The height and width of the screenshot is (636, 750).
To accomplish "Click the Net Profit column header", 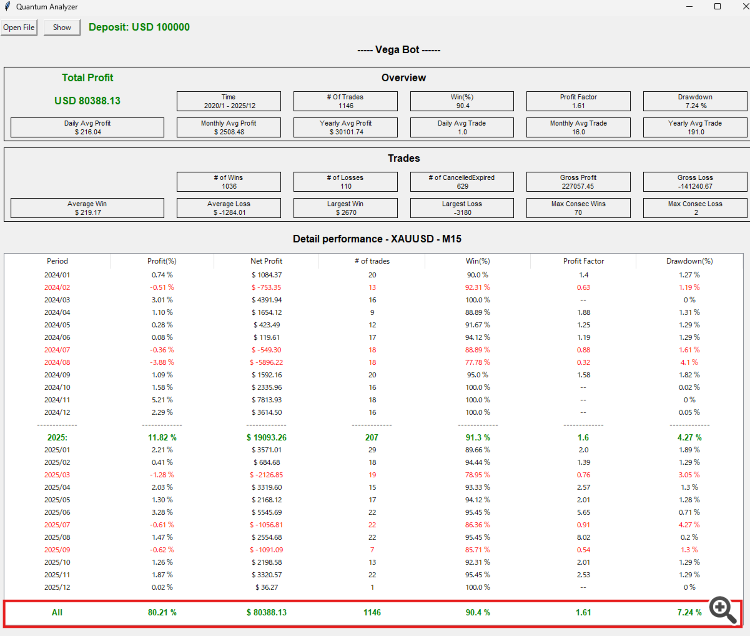I will coord(266,261).
